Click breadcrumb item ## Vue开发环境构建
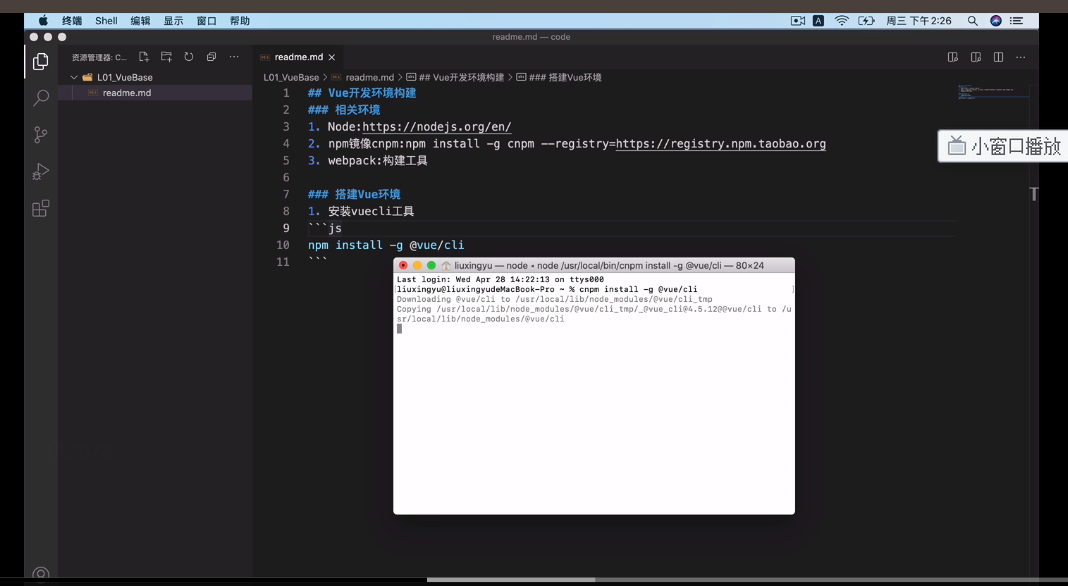 pos(461,78)
